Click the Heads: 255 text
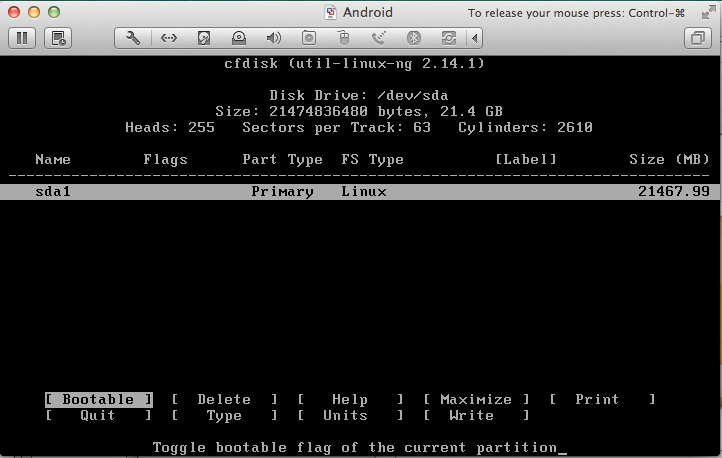Image resolution: width=722 pixels, height=458 pixels. pyautogui.click(x=170, y=128)
